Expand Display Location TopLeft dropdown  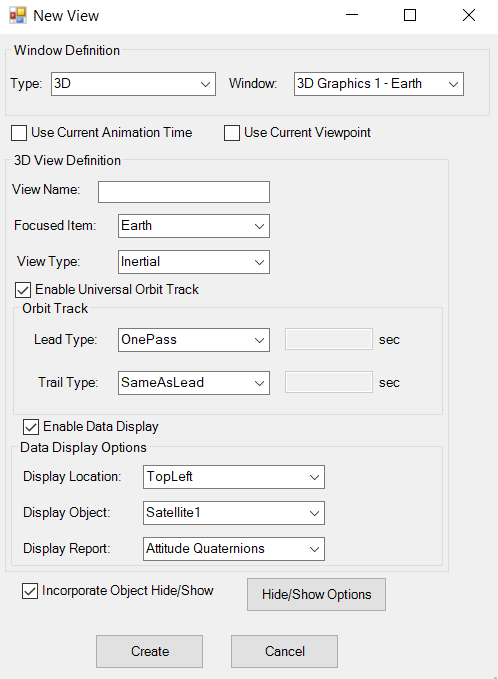234,477
